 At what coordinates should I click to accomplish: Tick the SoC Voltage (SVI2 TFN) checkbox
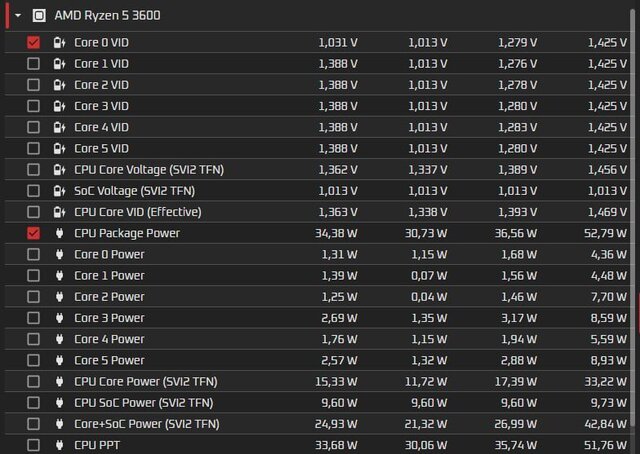pyautogui.click(x=34, y=190)
